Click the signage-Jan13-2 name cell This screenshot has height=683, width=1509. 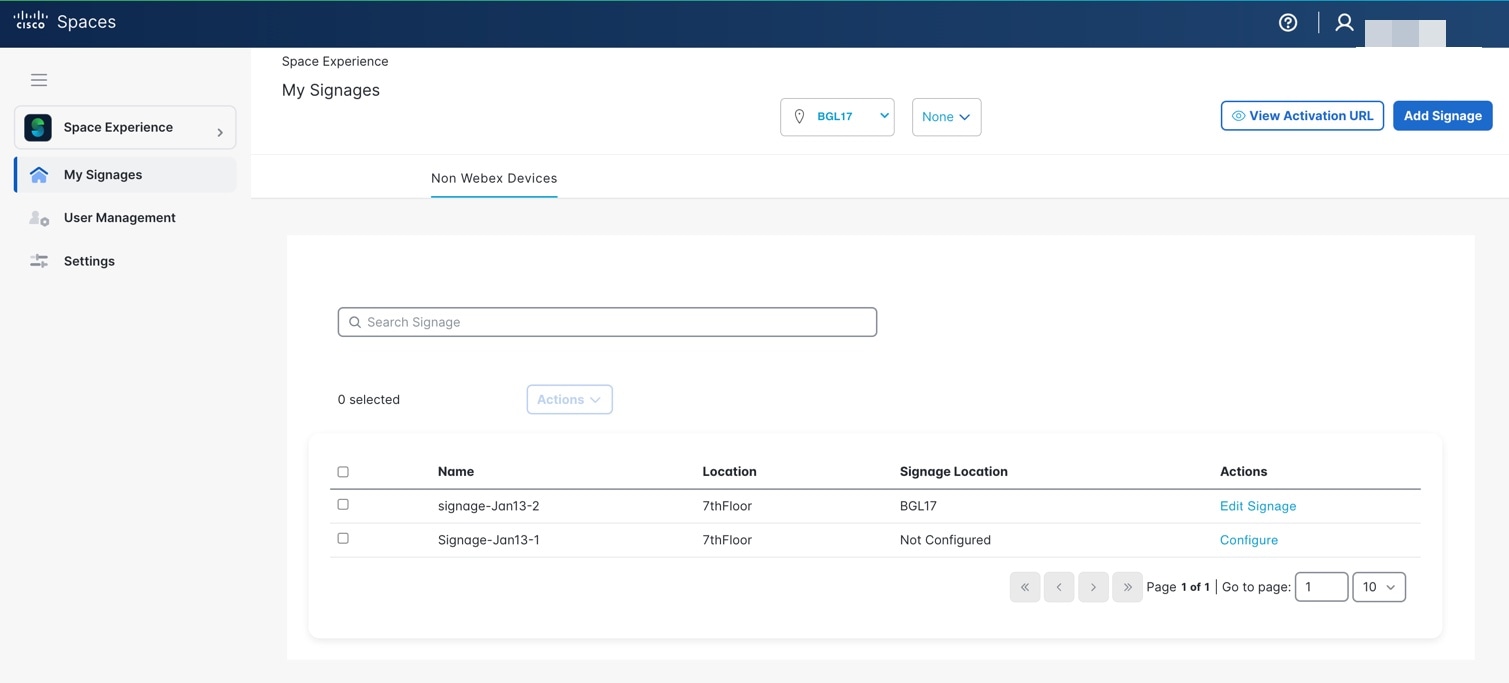[488, 506]
